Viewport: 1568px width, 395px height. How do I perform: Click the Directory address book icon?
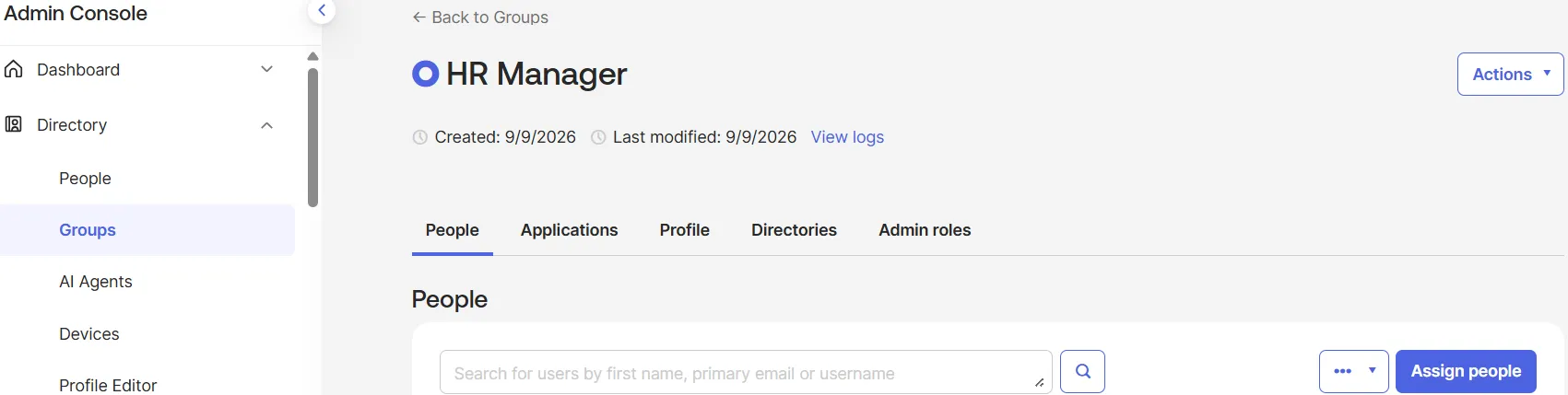tap(14, 124)
